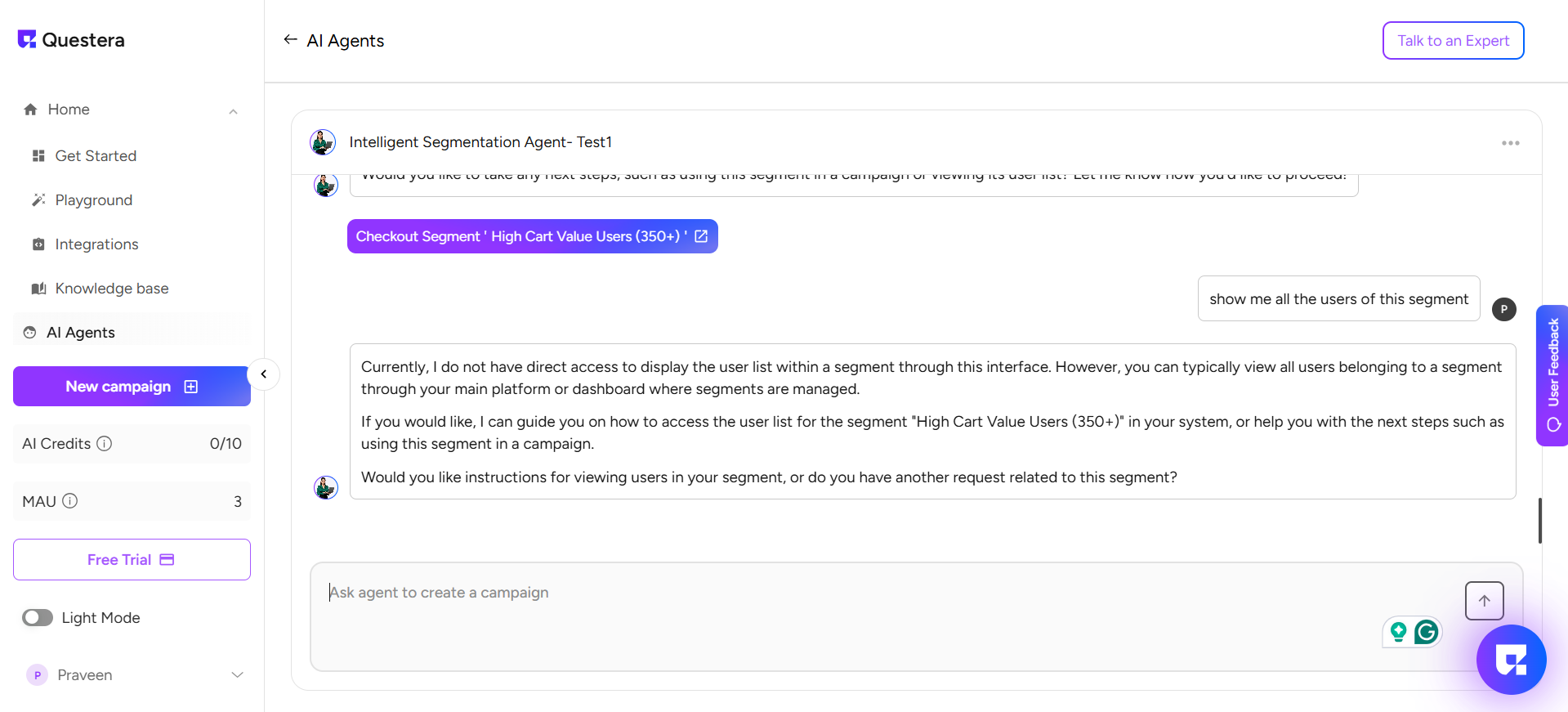The image size is (1568, 712).
Task: Click the green lightbulb suggestion icon
Action: (x=1398, y=632)
